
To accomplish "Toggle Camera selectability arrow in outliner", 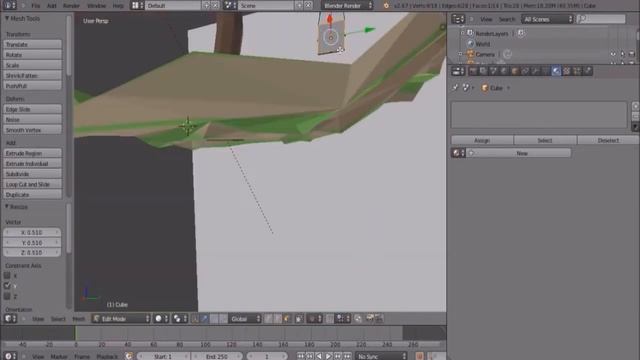I will [622, 54].
